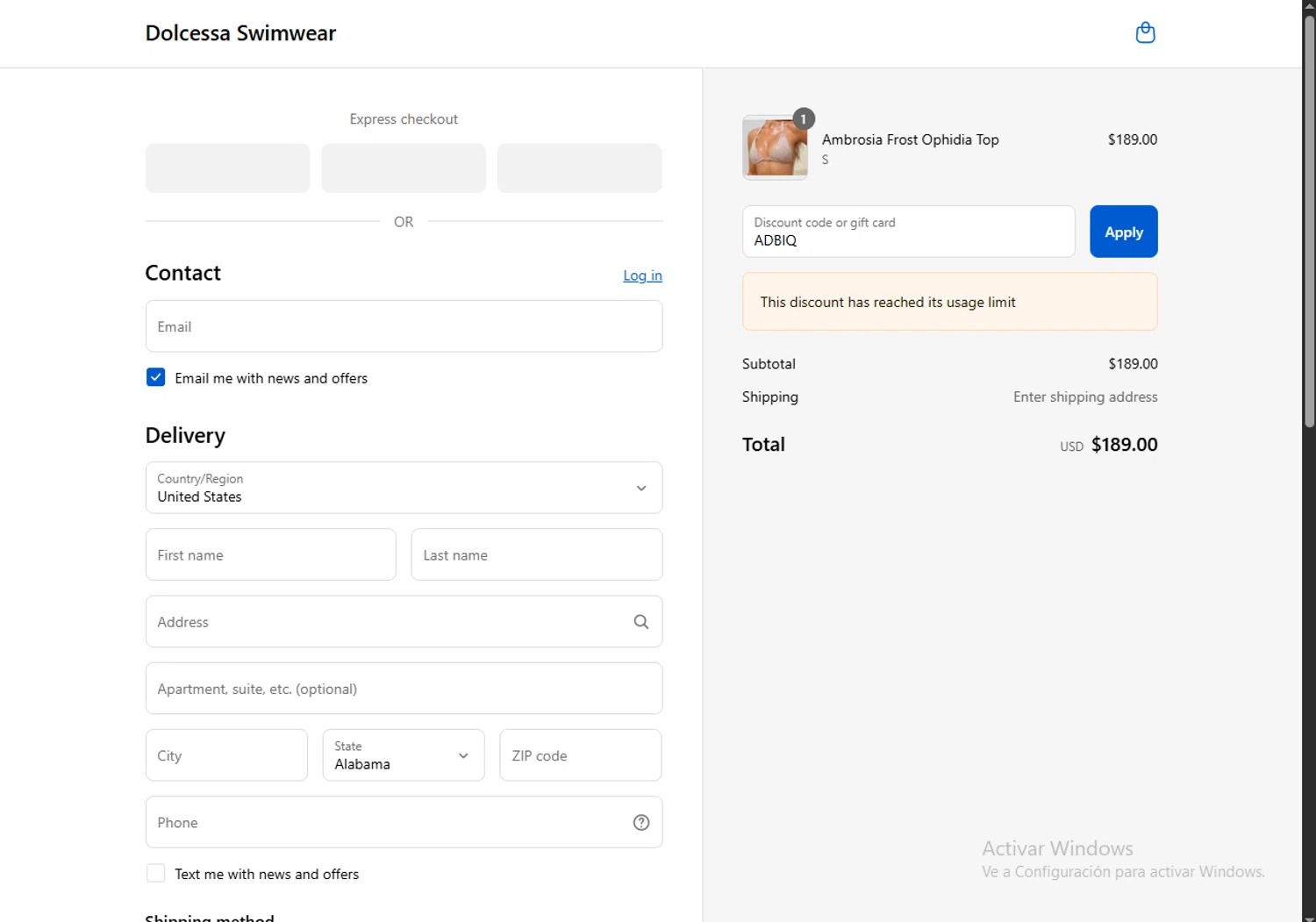Focus the City input field

pyautogui.click(x=226, y=755)
